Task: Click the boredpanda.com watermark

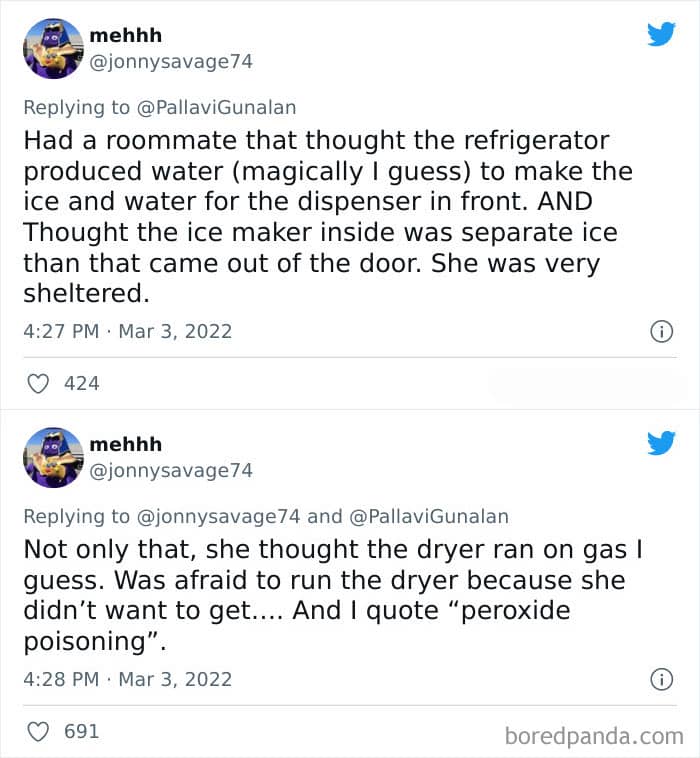Action: (x=594, y=737)
